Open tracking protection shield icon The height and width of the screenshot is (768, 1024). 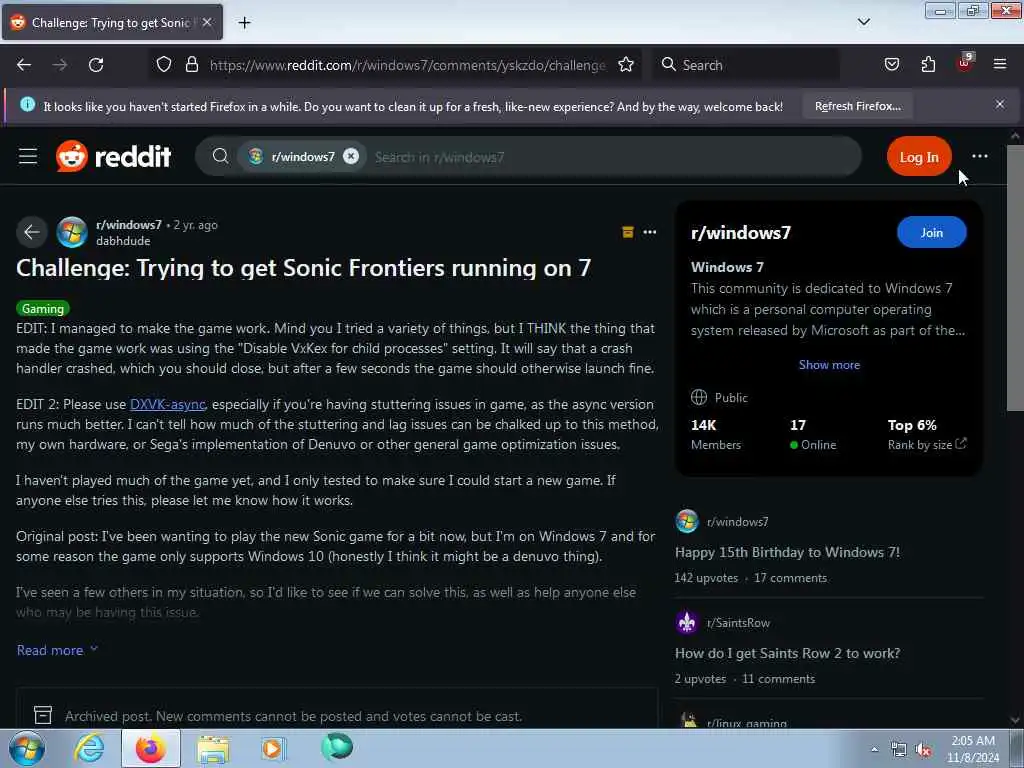pos(164,65)
